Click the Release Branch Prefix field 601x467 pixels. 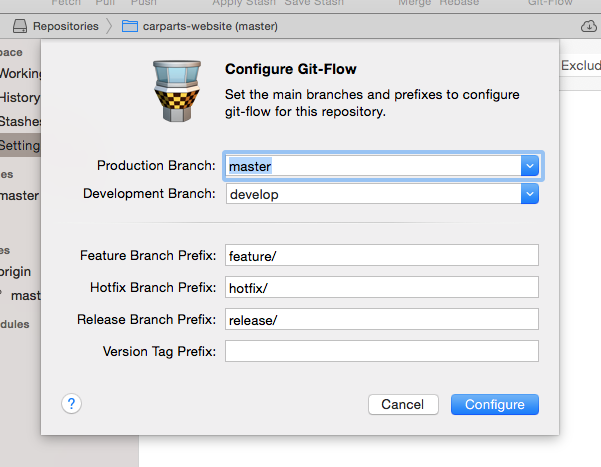click(382, 320)
